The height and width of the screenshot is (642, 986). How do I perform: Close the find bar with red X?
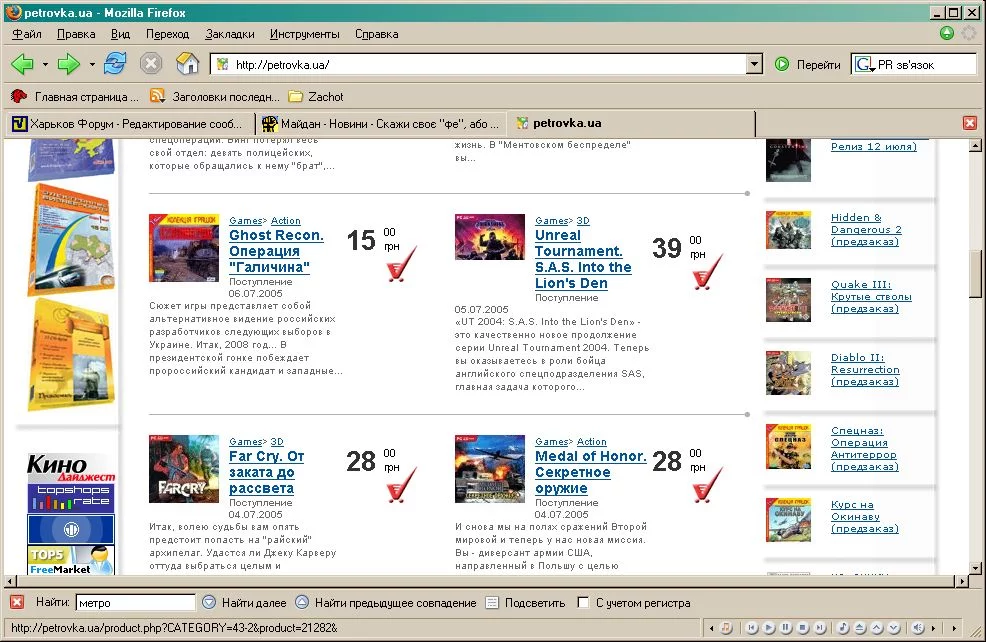17,602
